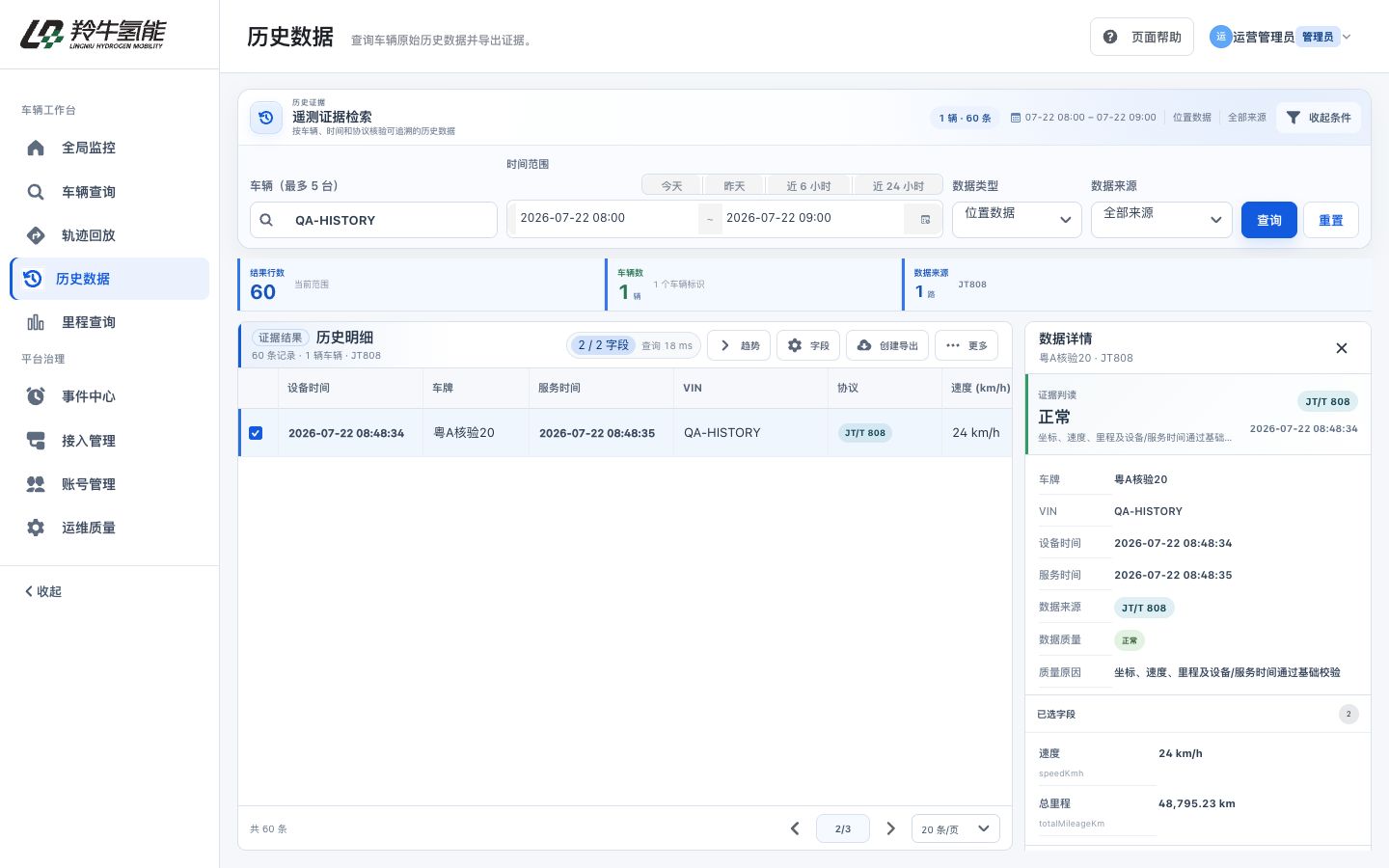1389x868 pixels.
Task: Open the 更多 actions menu
Action: [x=967, y=345]
